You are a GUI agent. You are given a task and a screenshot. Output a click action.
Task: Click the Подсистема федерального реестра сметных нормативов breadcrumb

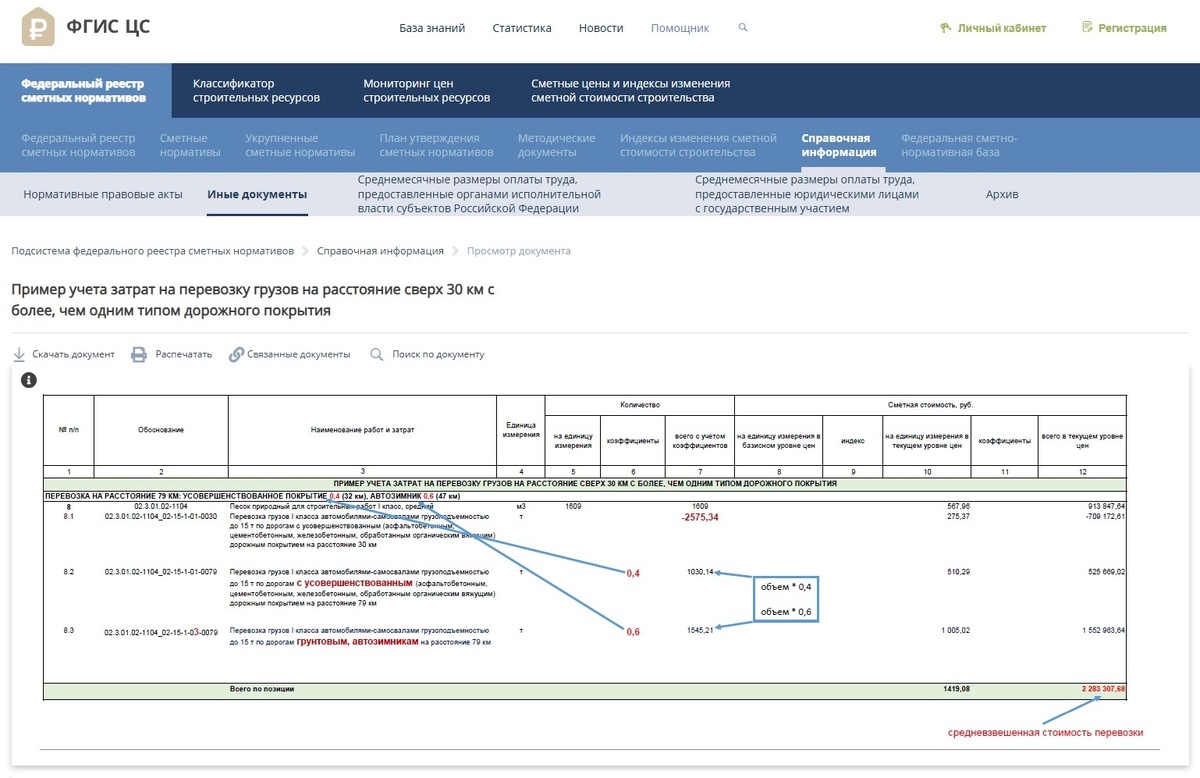(153, 251)
